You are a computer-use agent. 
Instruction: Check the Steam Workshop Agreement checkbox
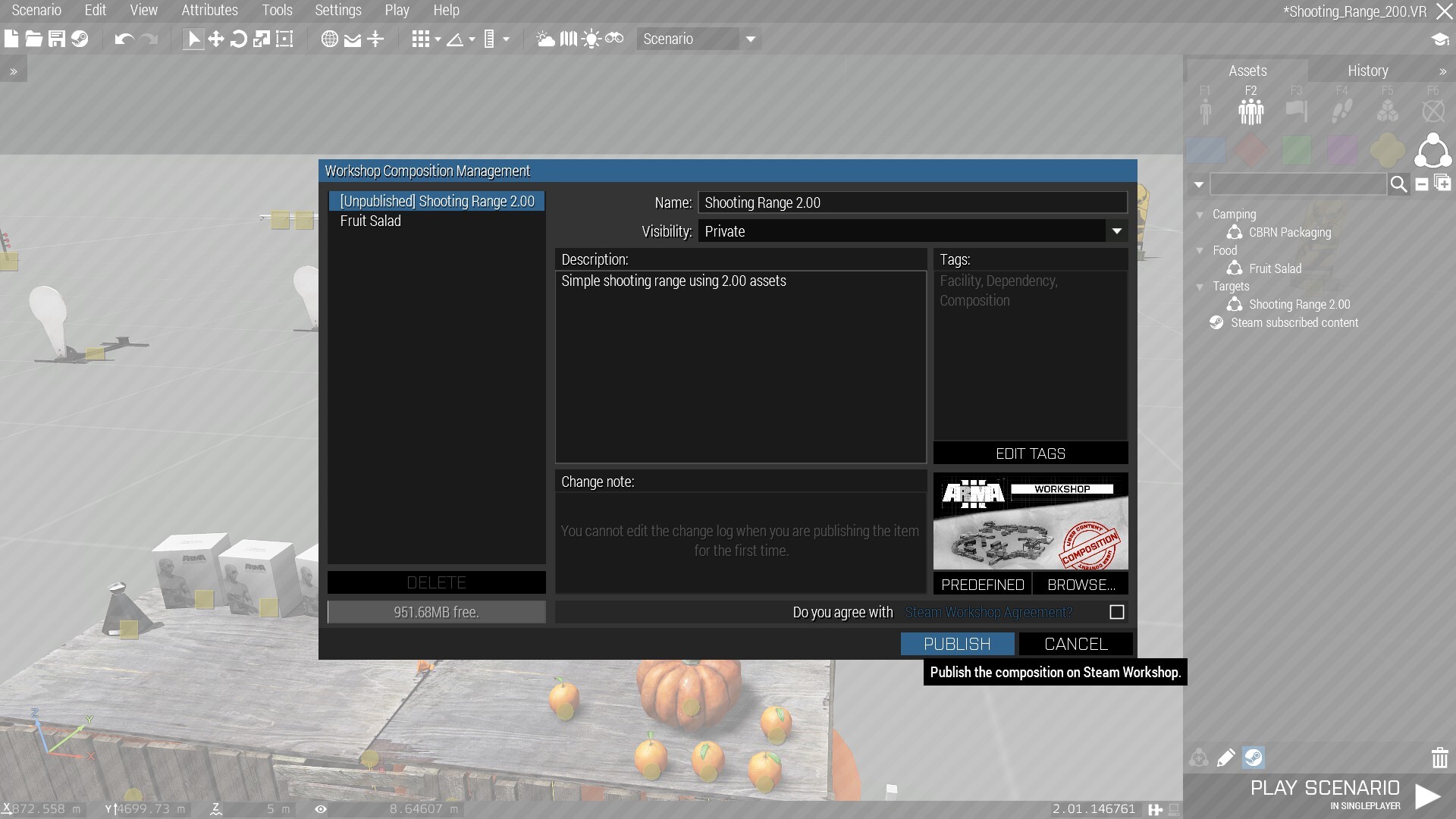point(1116,612)
